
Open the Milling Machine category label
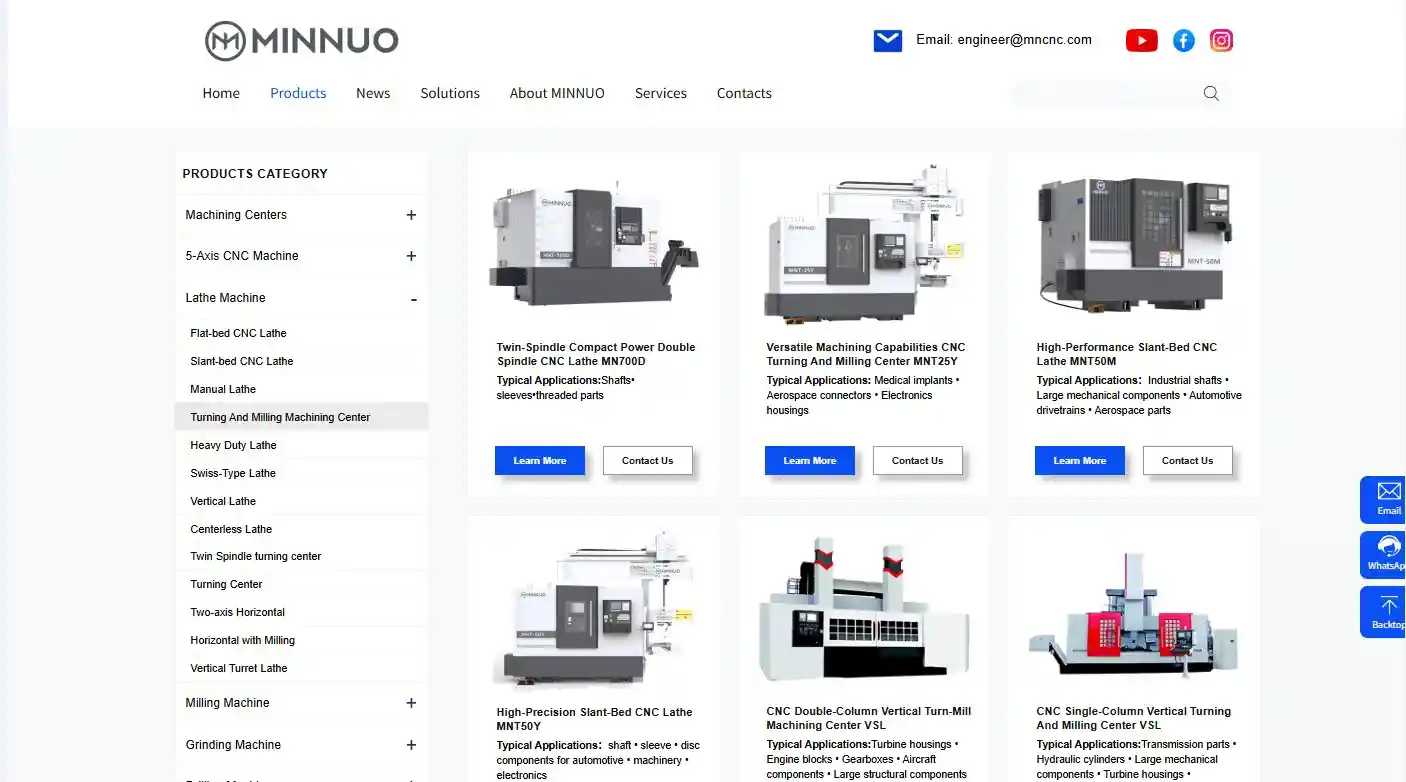pyautogui.click(x=227, y=703)
